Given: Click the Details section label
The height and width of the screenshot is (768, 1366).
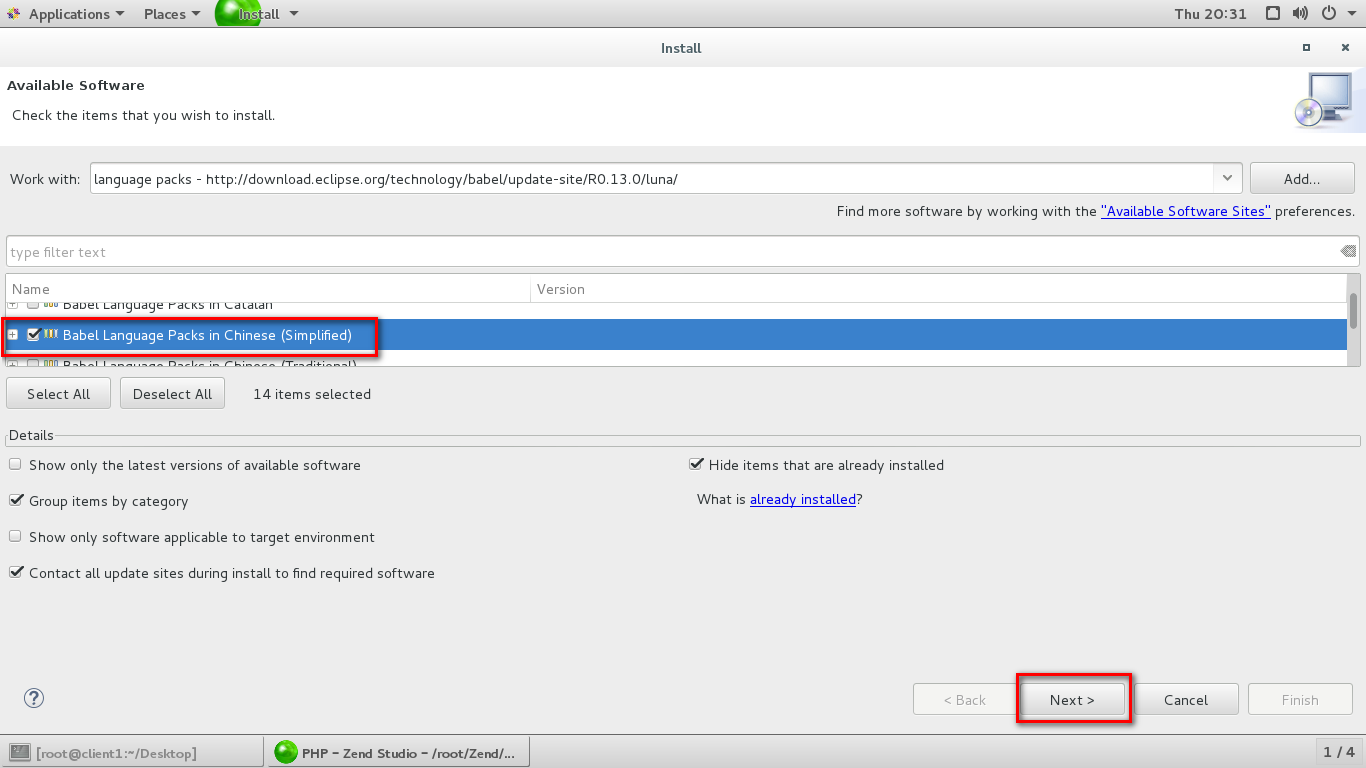Looking at the screenshot, I should pos(31,435).
